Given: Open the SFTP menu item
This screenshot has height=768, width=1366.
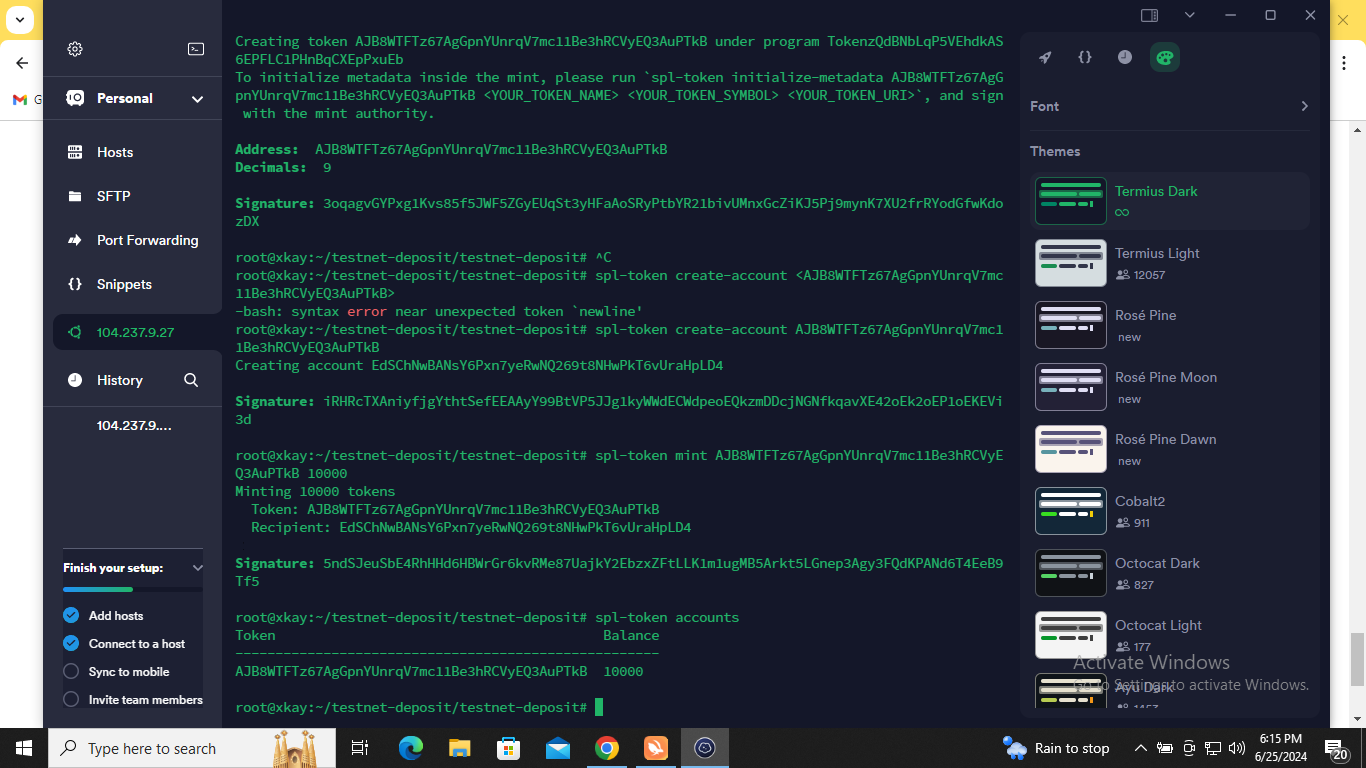Looking at the screenshot, I should pyautogui.click(x=113, y=196).
